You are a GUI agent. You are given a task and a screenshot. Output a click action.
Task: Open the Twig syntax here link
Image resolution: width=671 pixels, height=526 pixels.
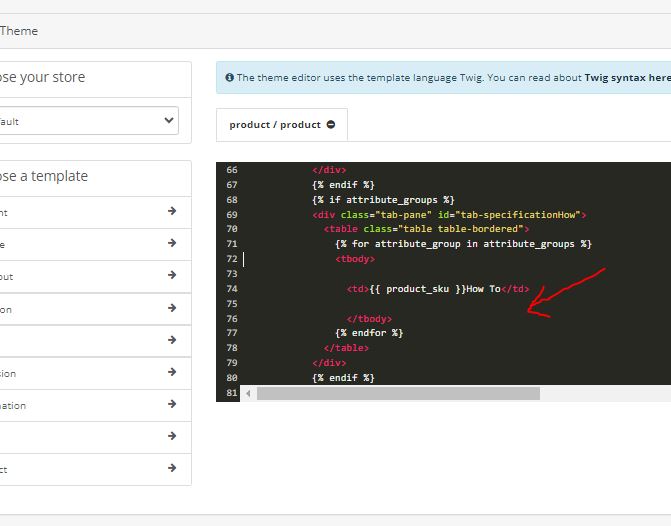[627, 77]
